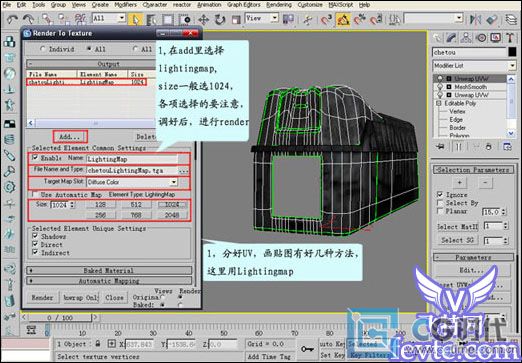Expand the Automatic Mapping rollout

point(109,281)
